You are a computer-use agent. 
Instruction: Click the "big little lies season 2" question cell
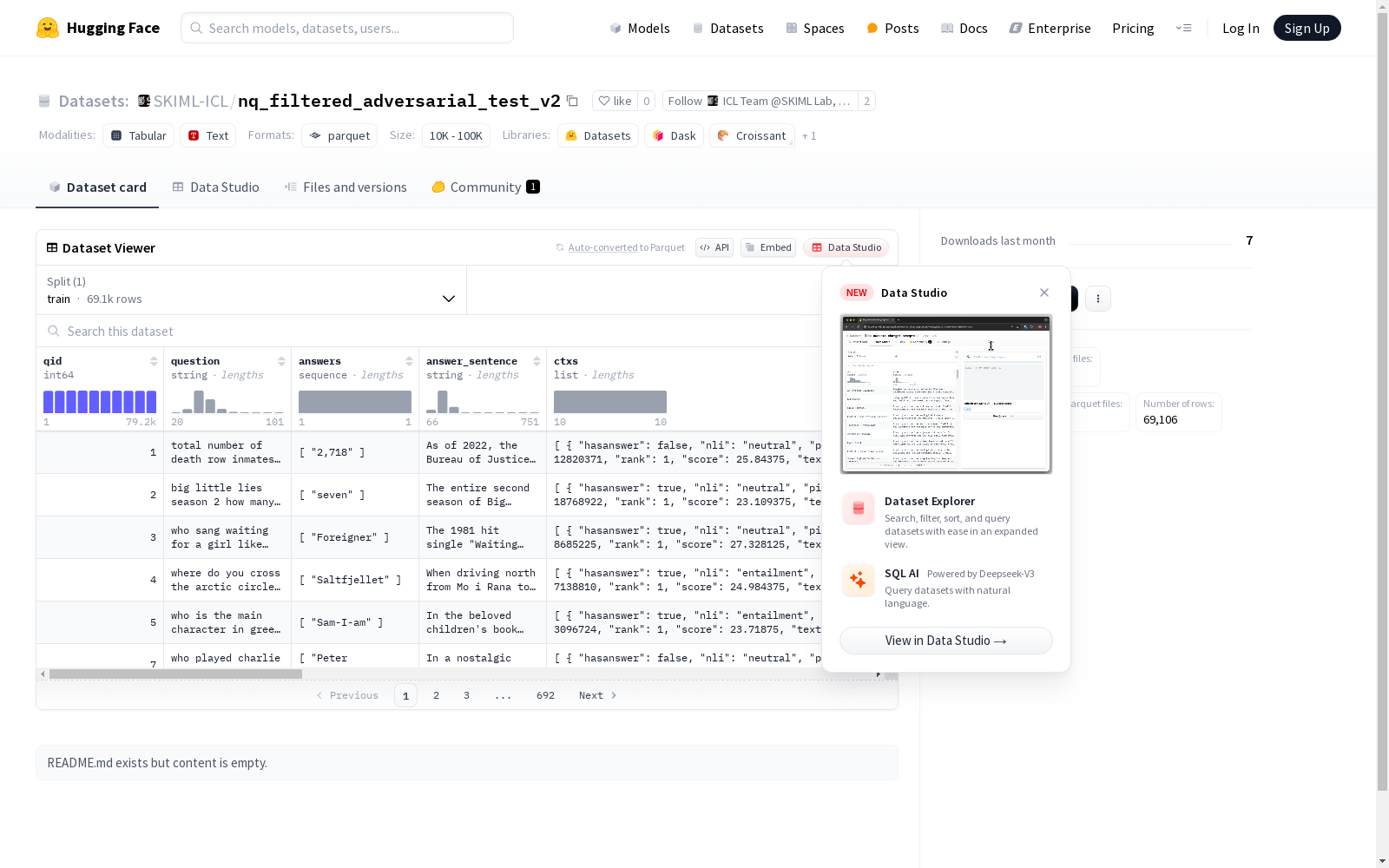227,495
